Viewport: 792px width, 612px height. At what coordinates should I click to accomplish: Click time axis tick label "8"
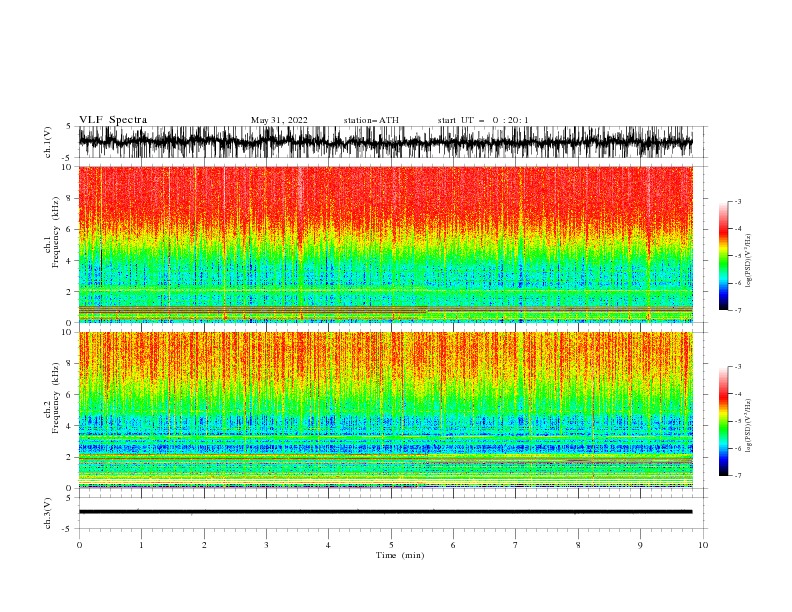click(578, 545)
